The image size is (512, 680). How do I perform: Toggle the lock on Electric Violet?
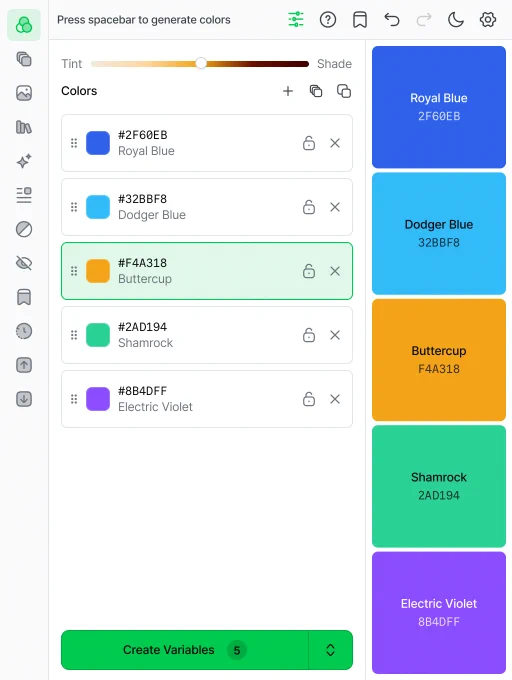point(309,399)
